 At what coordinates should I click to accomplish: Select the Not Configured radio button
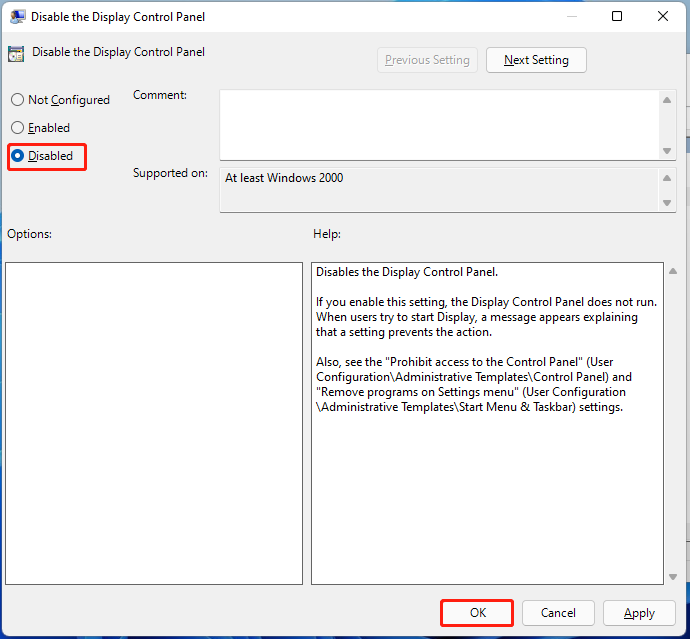[17, 100]
